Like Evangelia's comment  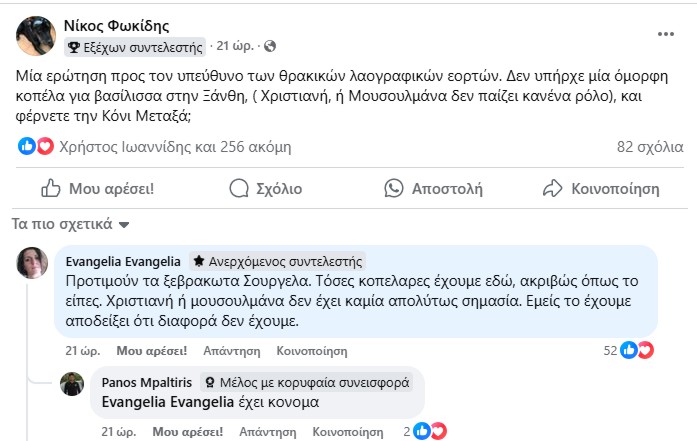(x=151, y=351)
